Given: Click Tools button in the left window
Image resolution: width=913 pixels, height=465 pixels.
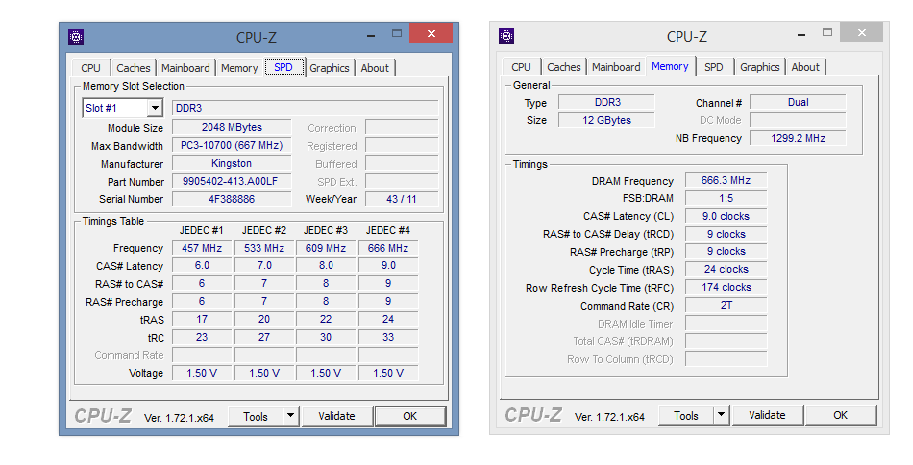Looking at the screenshot, I should pos(255,416).
